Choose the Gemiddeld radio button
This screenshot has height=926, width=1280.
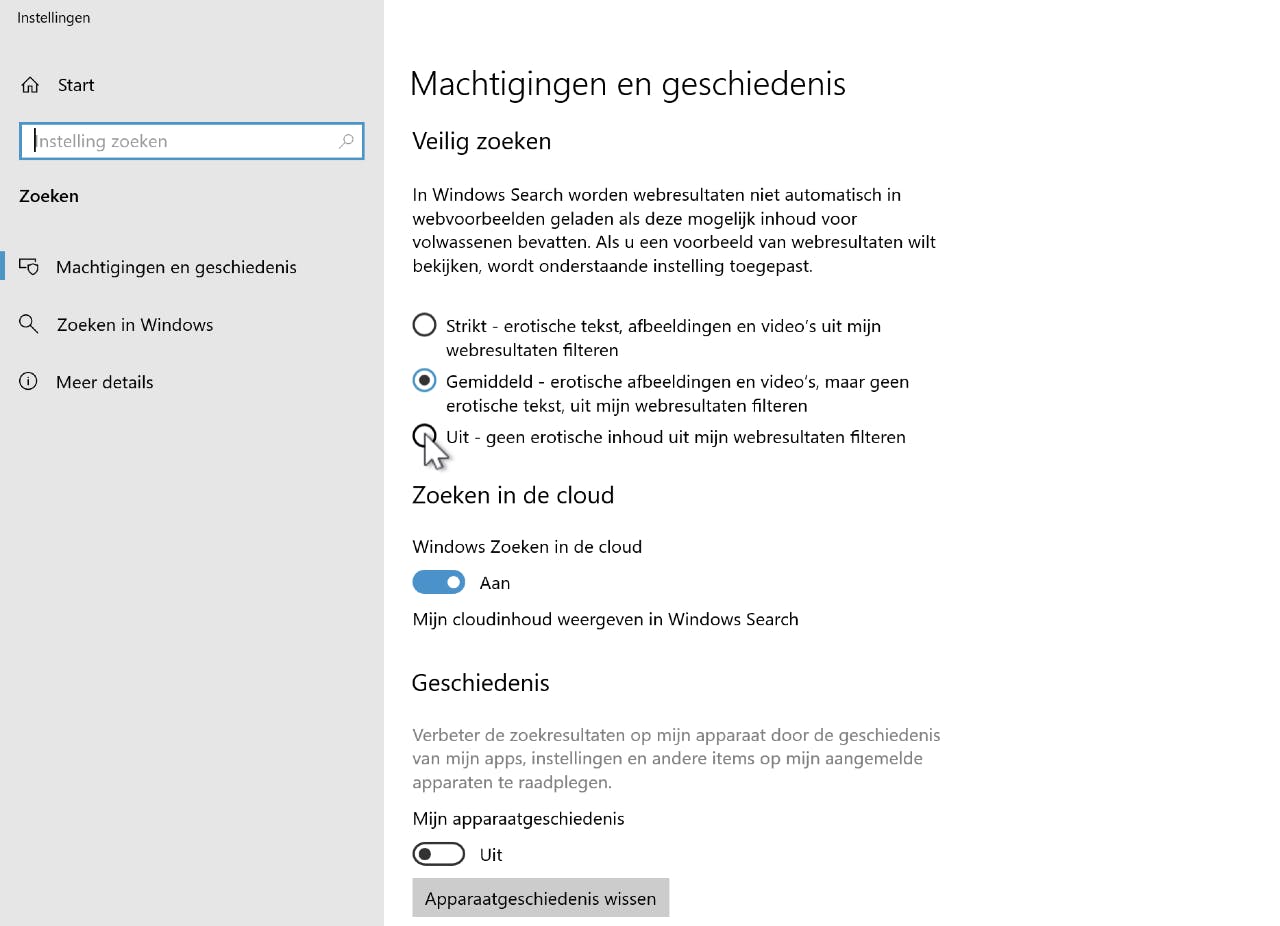coord(425,381)
